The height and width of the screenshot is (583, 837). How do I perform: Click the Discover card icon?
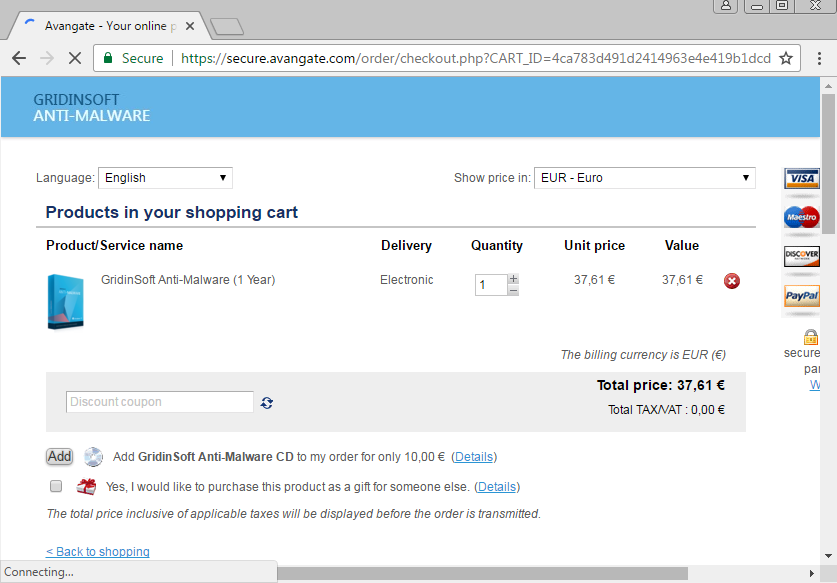801,256
